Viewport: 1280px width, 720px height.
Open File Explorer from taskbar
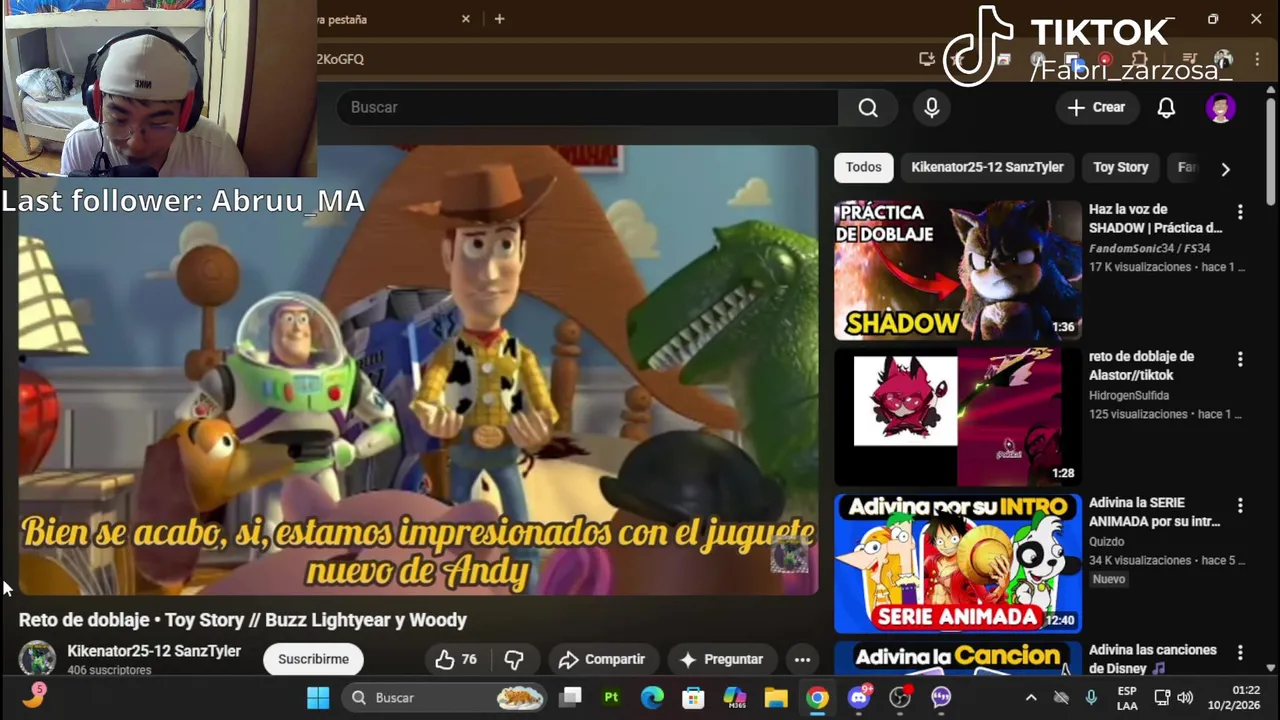tap(776, 697)
